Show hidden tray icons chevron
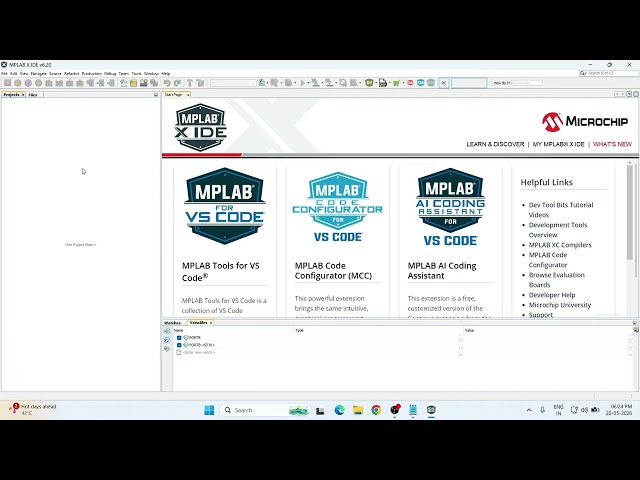Viewport: 640px width, 480px height. 529,410
